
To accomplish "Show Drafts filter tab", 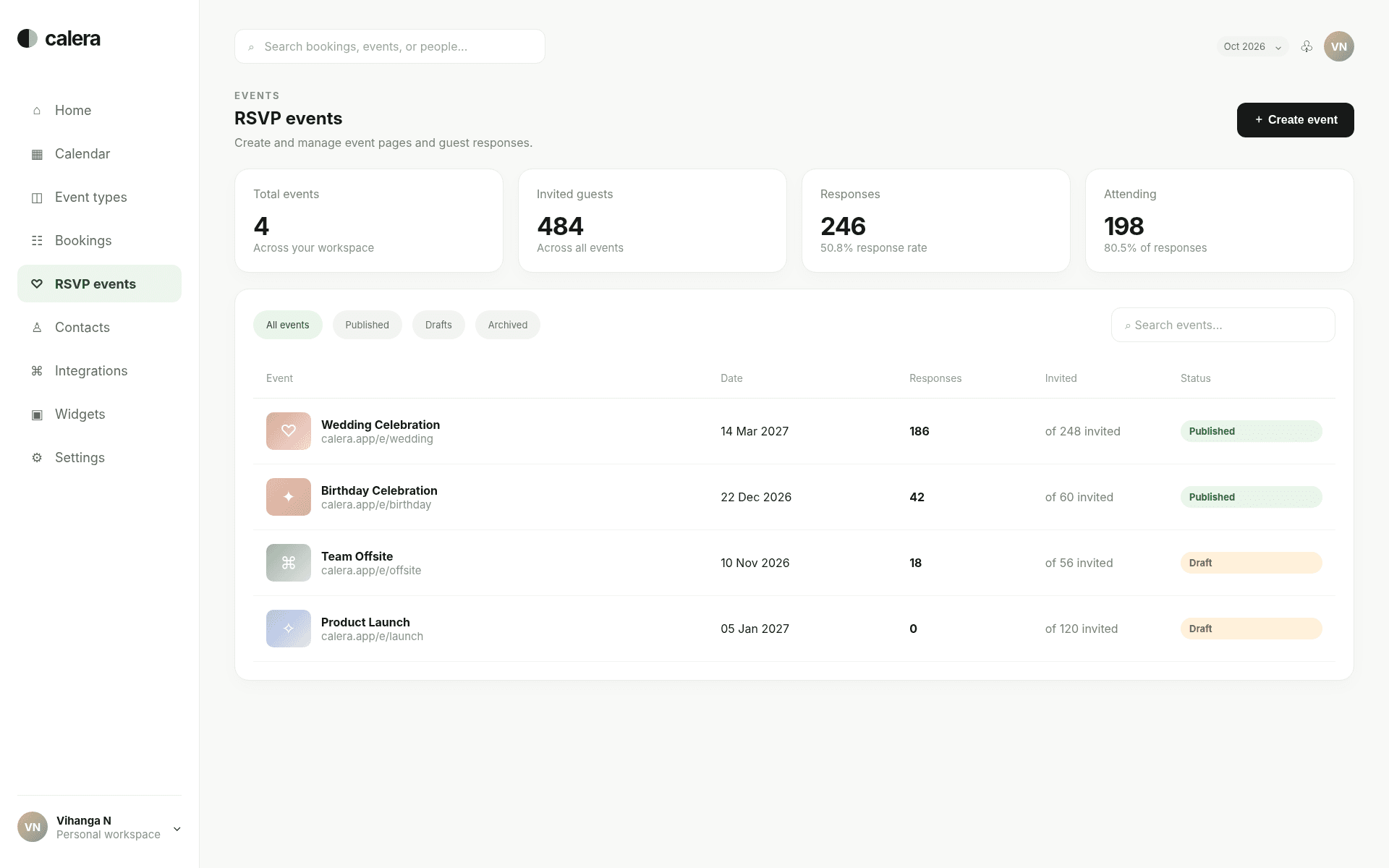I will click(438, 325).
